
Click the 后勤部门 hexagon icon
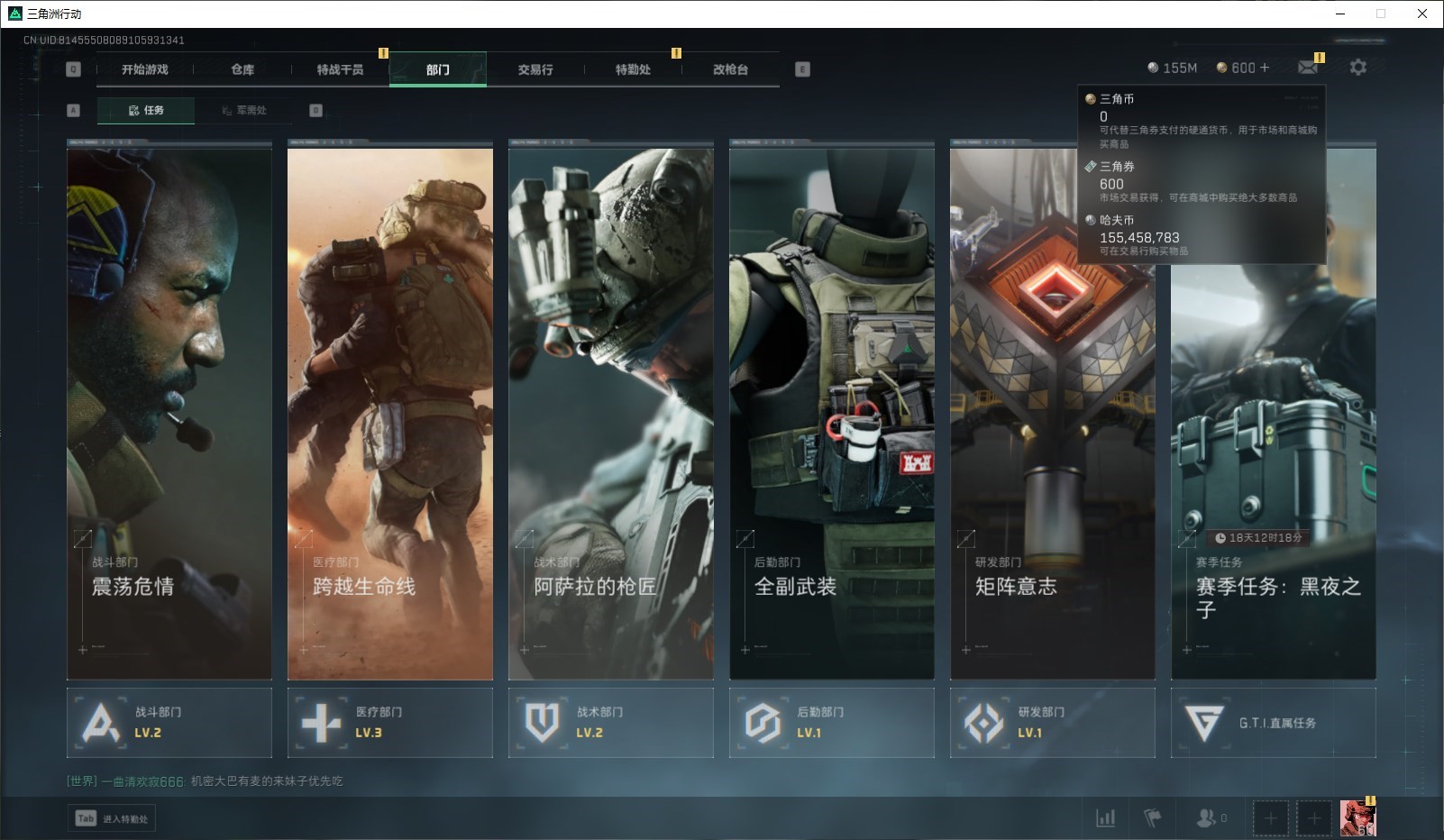(763, 723)
